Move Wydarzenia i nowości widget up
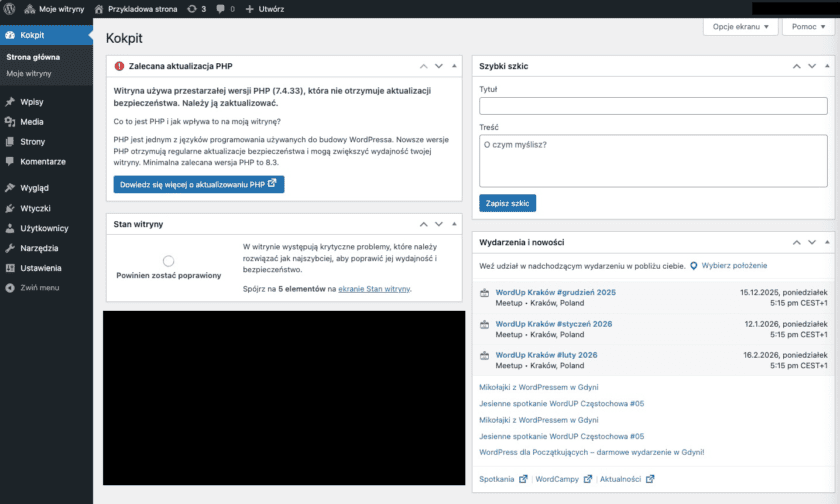 coord(797,243)
